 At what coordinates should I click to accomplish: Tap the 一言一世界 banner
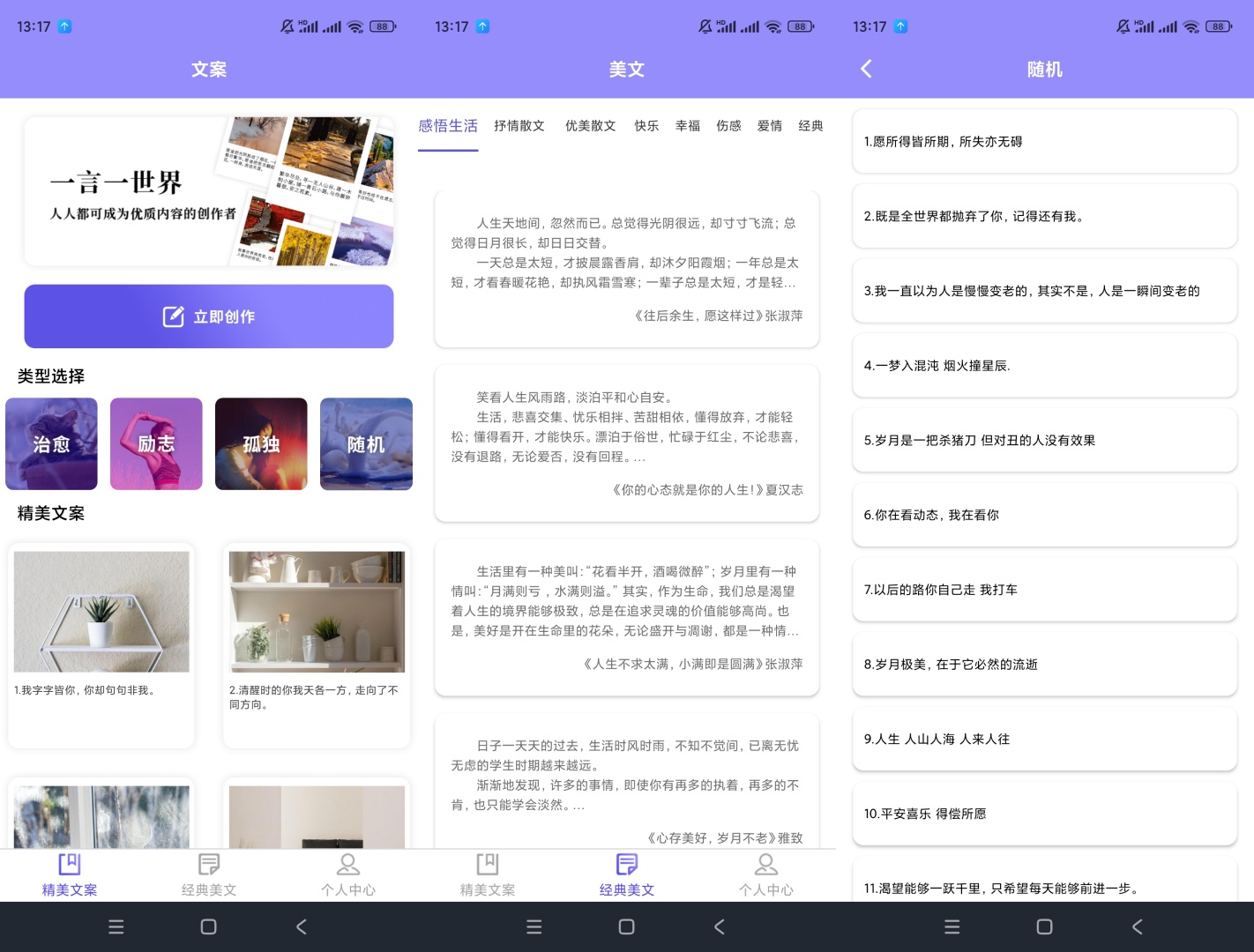[x=209, y=191]
